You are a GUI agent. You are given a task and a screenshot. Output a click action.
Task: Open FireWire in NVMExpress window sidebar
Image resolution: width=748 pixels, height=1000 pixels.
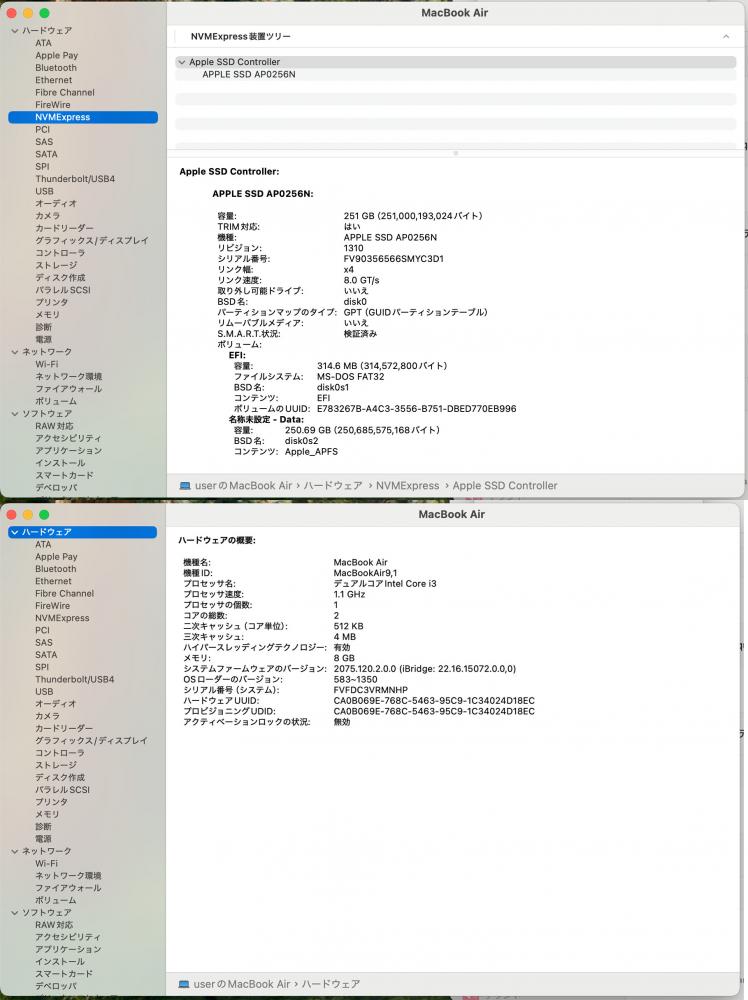tap(53, 105)
